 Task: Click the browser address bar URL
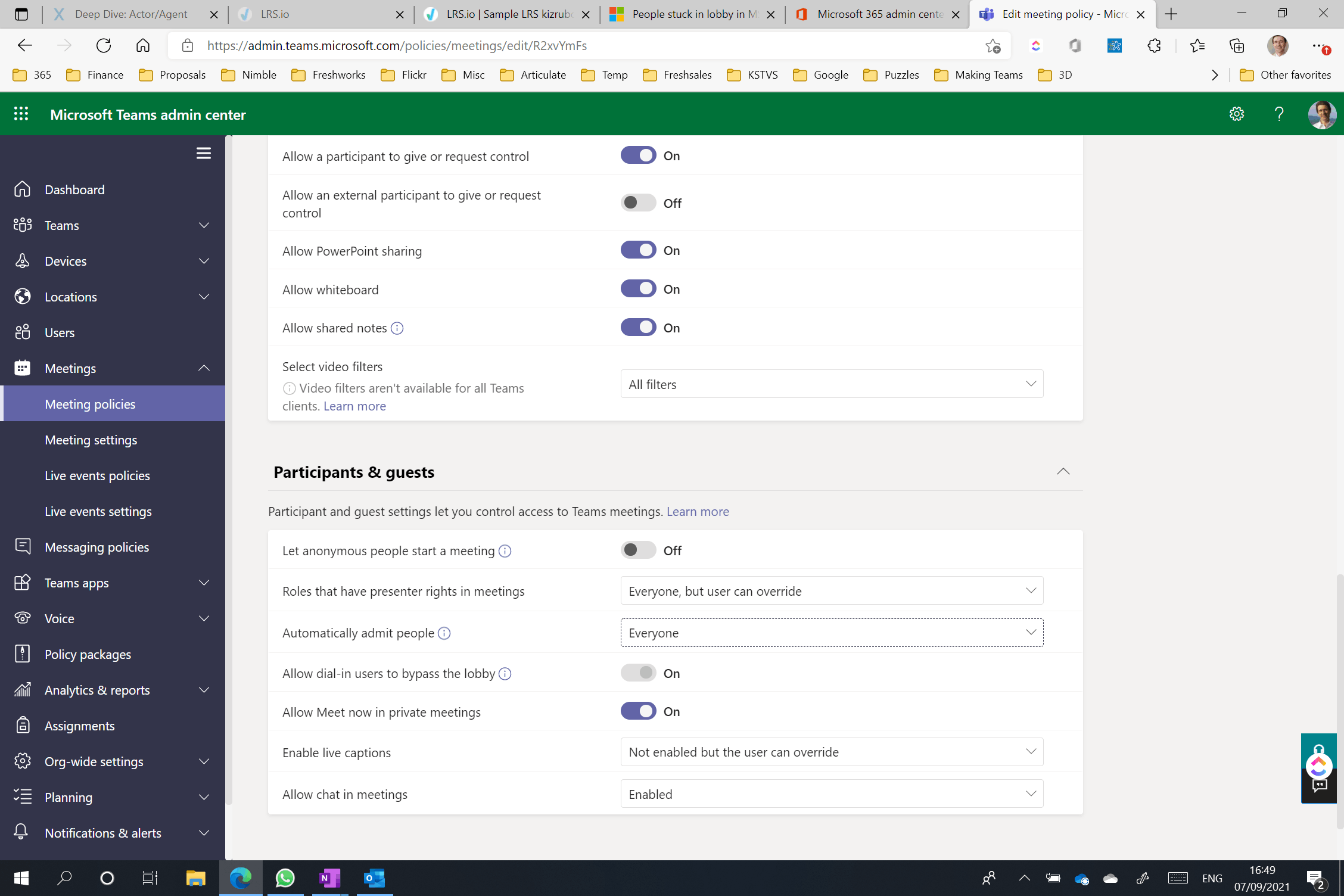[x=397, y=46]
